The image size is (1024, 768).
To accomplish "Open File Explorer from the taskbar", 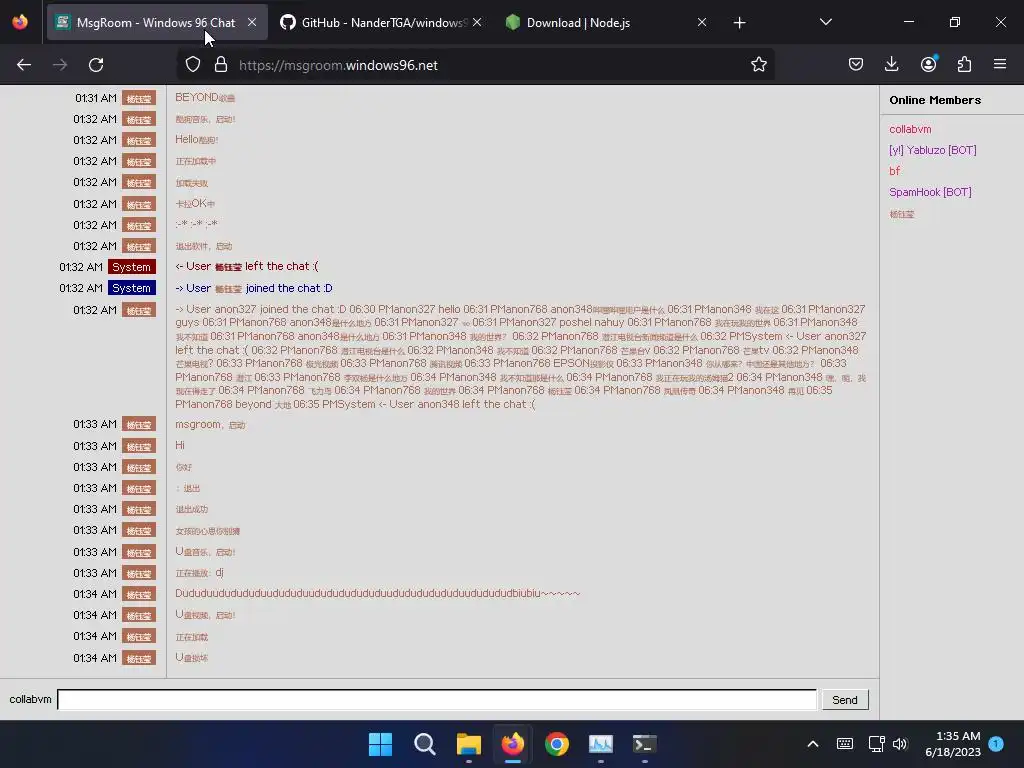I will click(468, 744).
